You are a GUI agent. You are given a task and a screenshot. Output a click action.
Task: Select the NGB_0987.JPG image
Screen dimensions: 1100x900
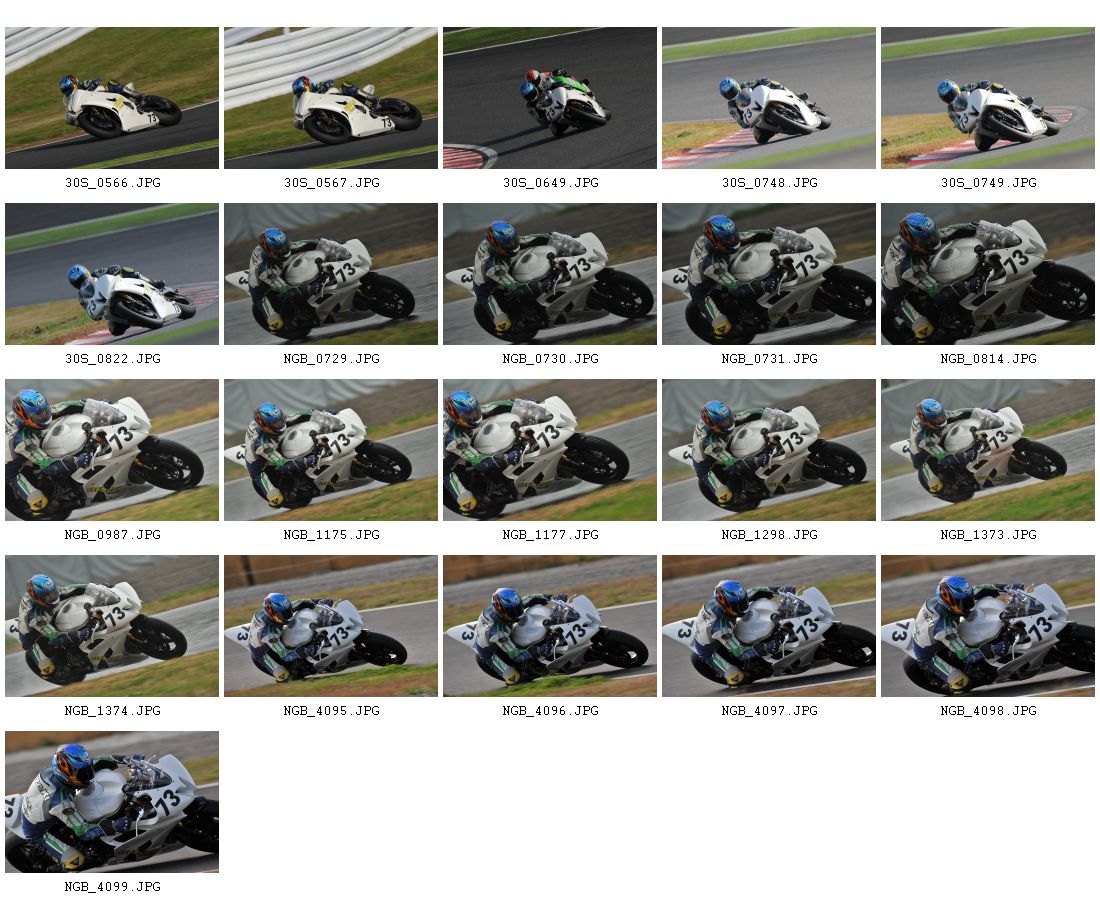(x=112, y=450)
